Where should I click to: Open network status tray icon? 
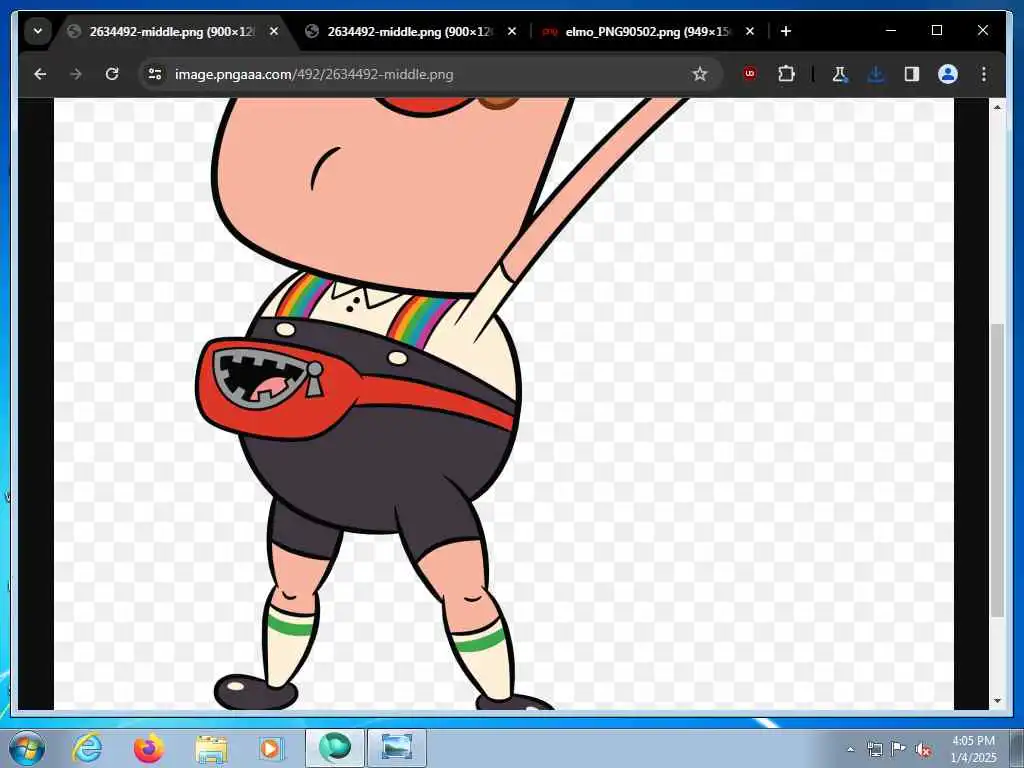[x=875, y=750]
